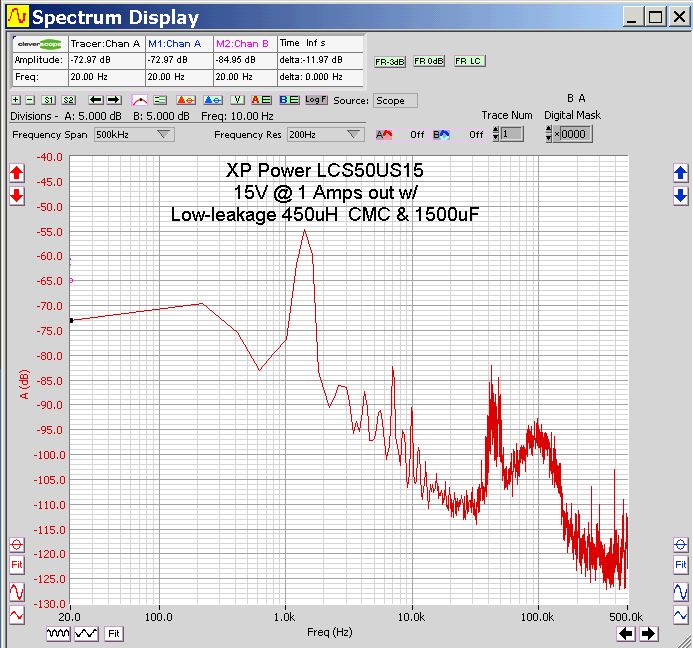Viewport: 693px width, 648px height.
Task: Open the Source Scope selector
Action: click(x=395, y=101)
